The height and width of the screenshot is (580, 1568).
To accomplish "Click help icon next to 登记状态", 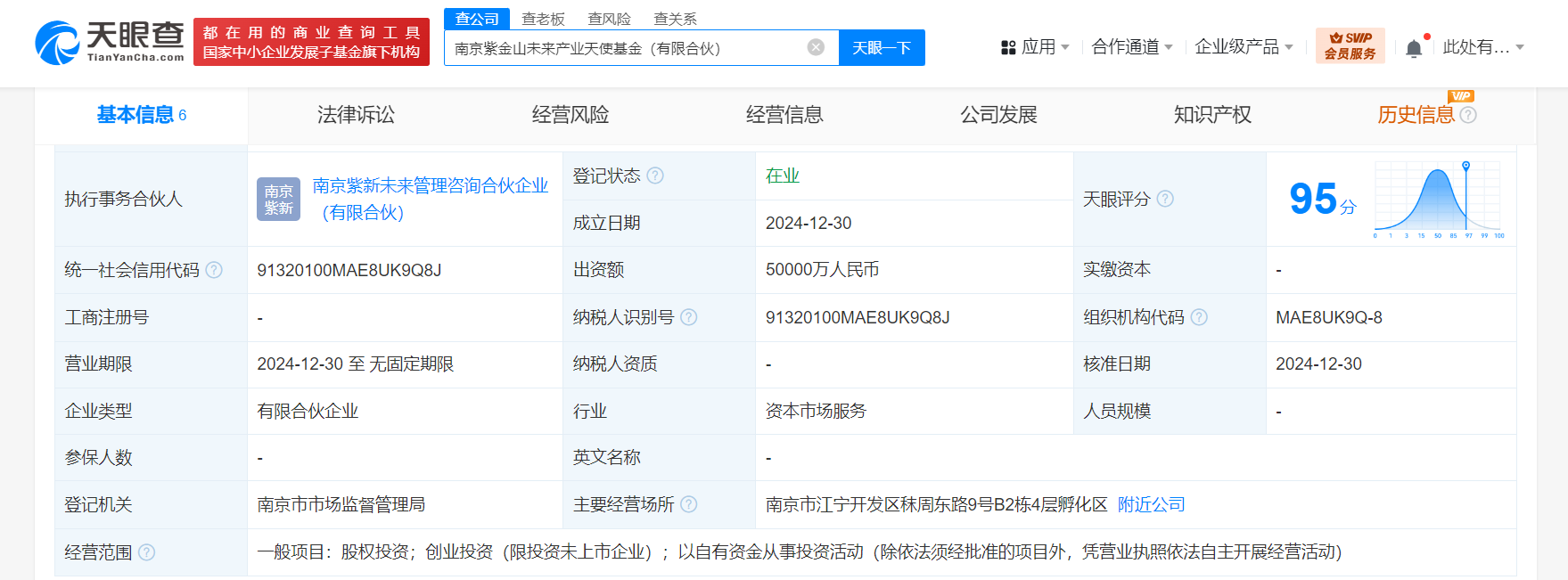I will (655, 176).
